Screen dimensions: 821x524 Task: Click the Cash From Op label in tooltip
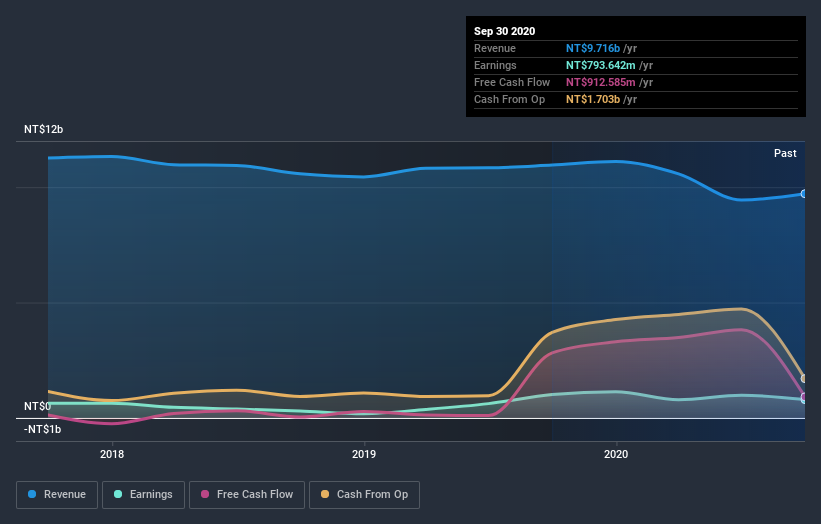tap(509, 99)
